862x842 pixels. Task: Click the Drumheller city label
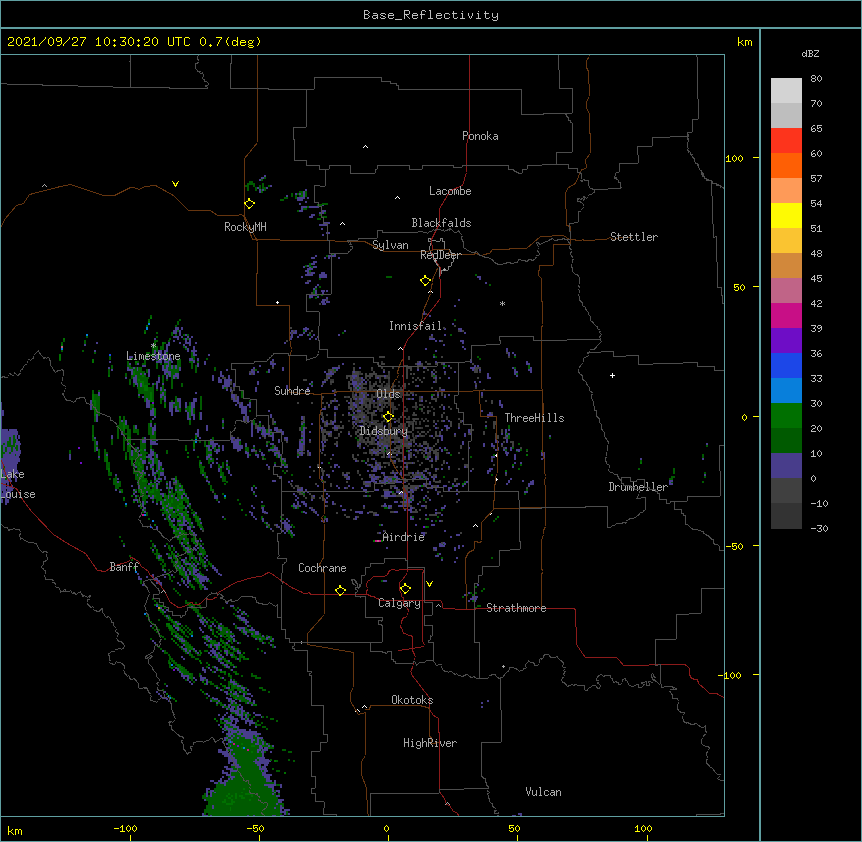click(x=638, y=487)
